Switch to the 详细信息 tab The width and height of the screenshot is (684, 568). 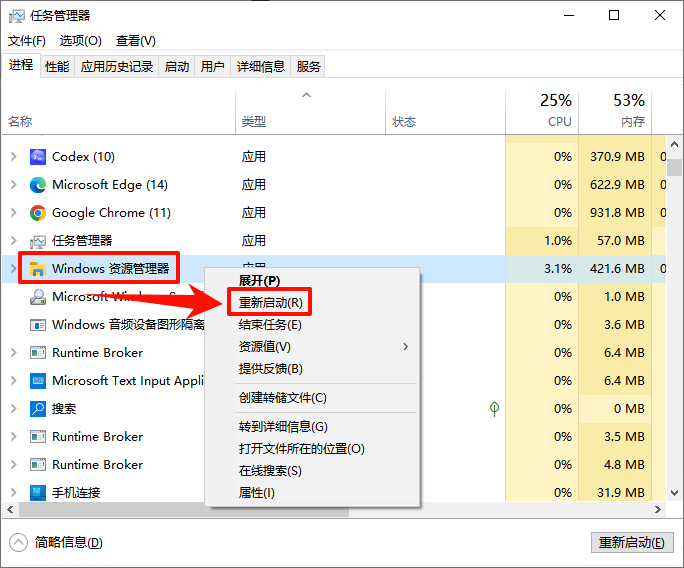[x=260, y=67]
